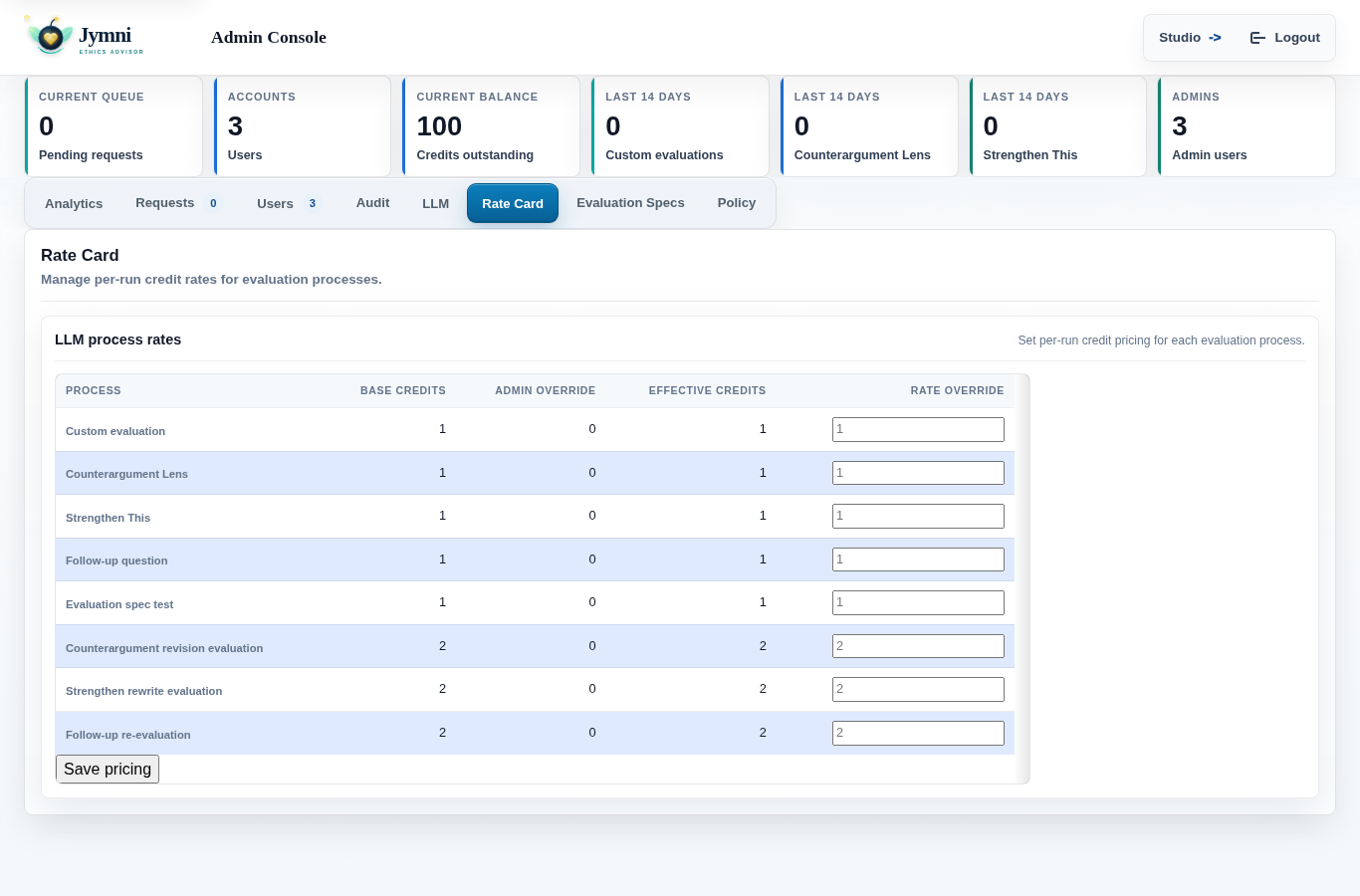Click the 'Evaluation spec test' process label
This screenshot has width=1360, height=896.
click(x=119, y=604)
